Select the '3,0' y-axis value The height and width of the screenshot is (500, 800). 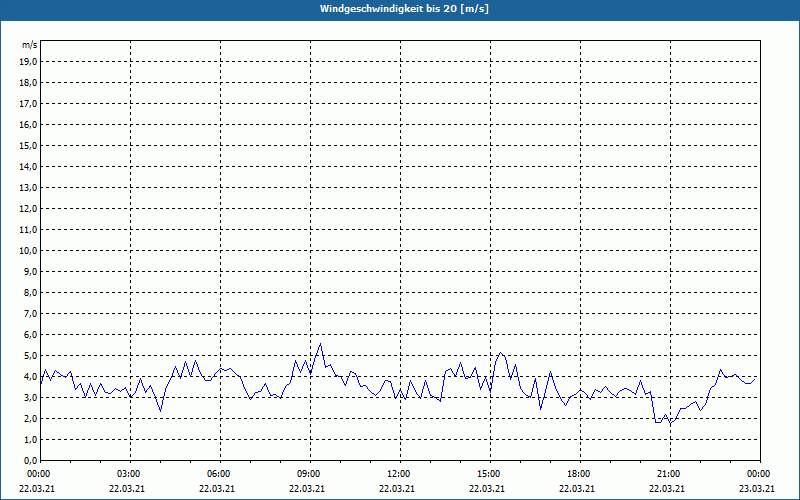[30, 397]
